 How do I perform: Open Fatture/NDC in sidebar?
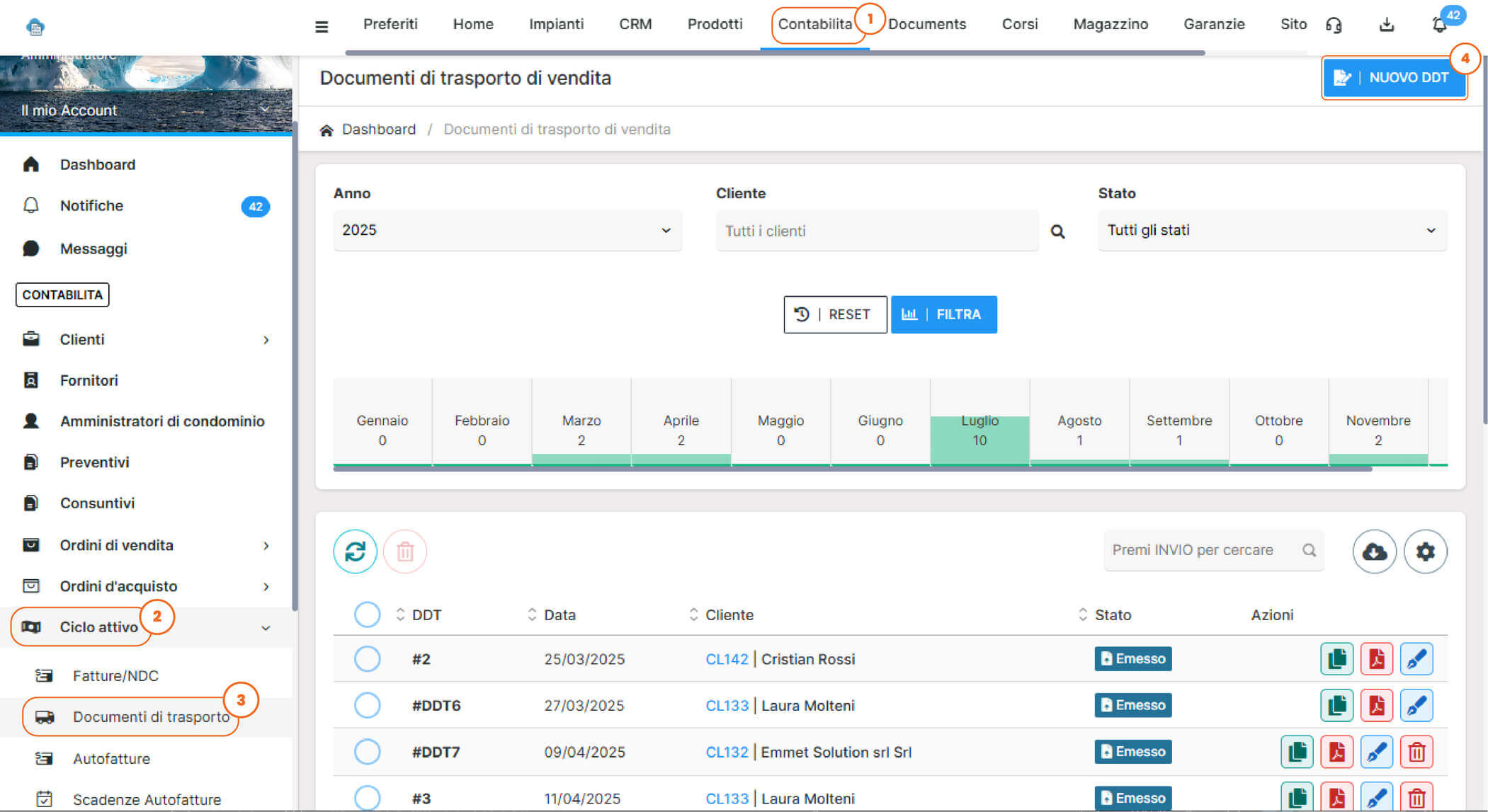click(x=115, y=675)
